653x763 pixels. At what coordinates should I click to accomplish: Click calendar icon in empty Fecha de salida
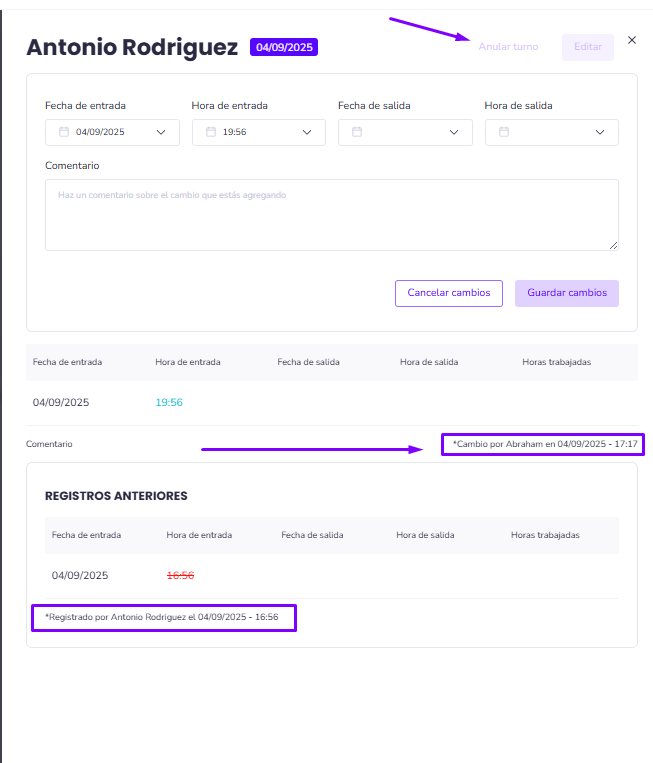click(x=357, y=132)
